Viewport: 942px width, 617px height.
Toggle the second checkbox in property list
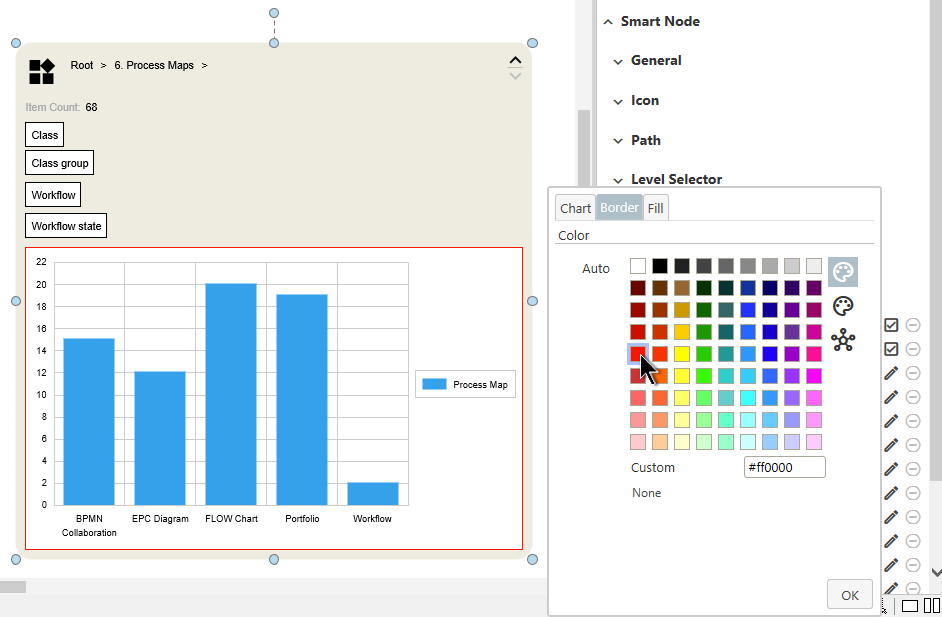[x=891, y=349]
